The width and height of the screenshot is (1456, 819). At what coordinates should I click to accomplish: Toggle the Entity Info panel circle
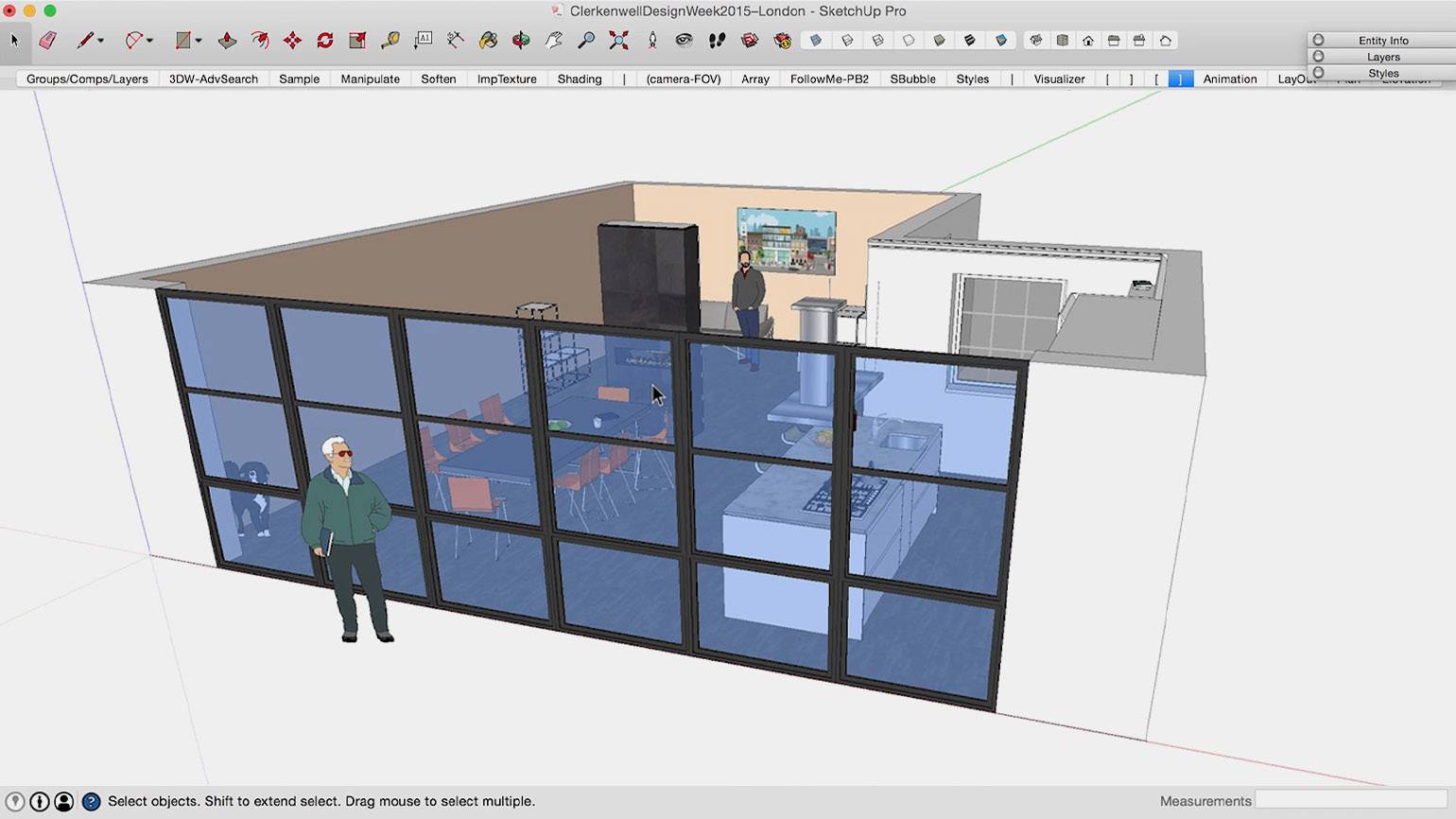pyautogui.click(x=1318, y=41)
